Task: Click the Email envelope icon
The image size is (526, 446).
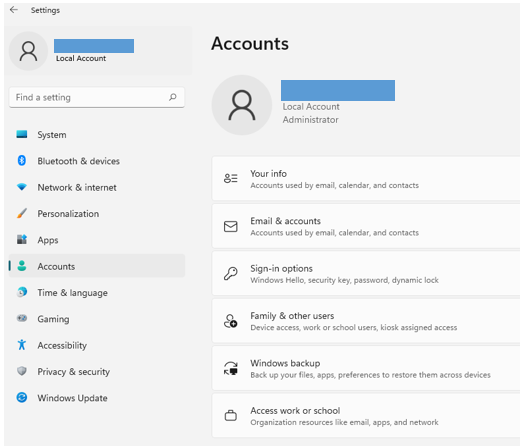Action: click(231, 227)
